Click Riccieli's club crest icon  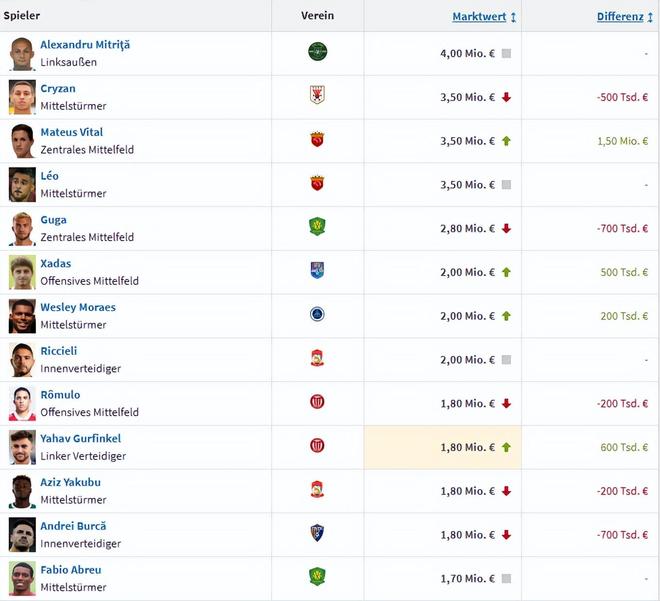coord(317,358)
